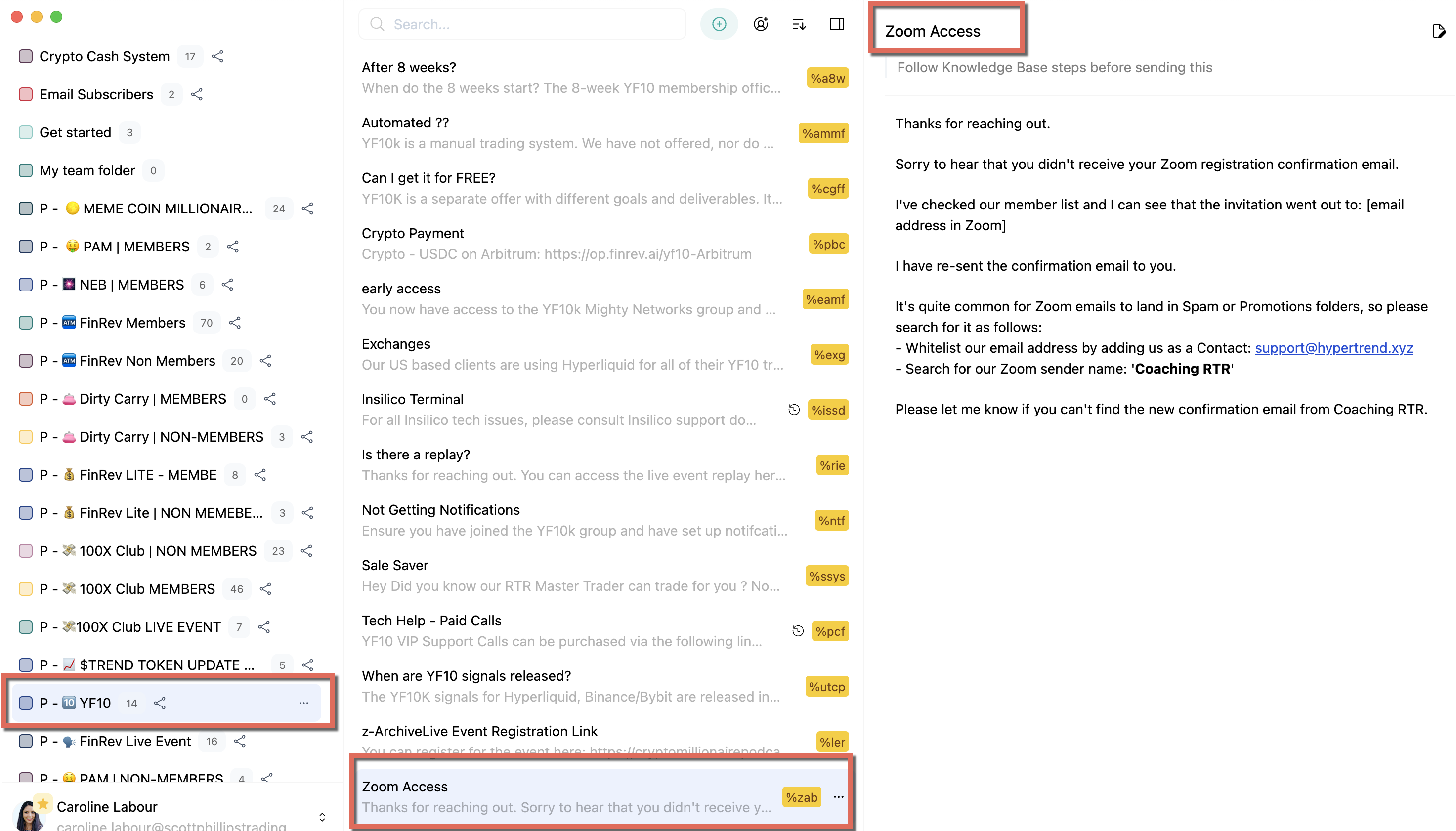Click the green add new snippet button
The image size is (1456, 831).
(x=719, y=24)
